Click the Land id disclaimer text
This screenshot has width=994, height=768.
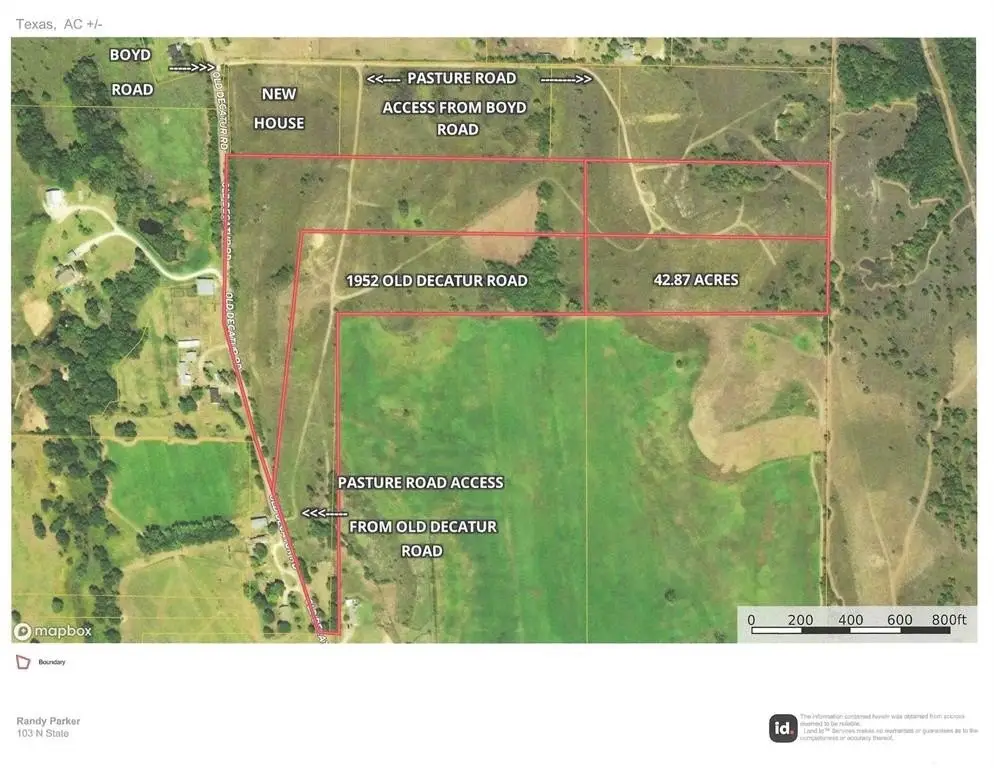coord(888,726)
